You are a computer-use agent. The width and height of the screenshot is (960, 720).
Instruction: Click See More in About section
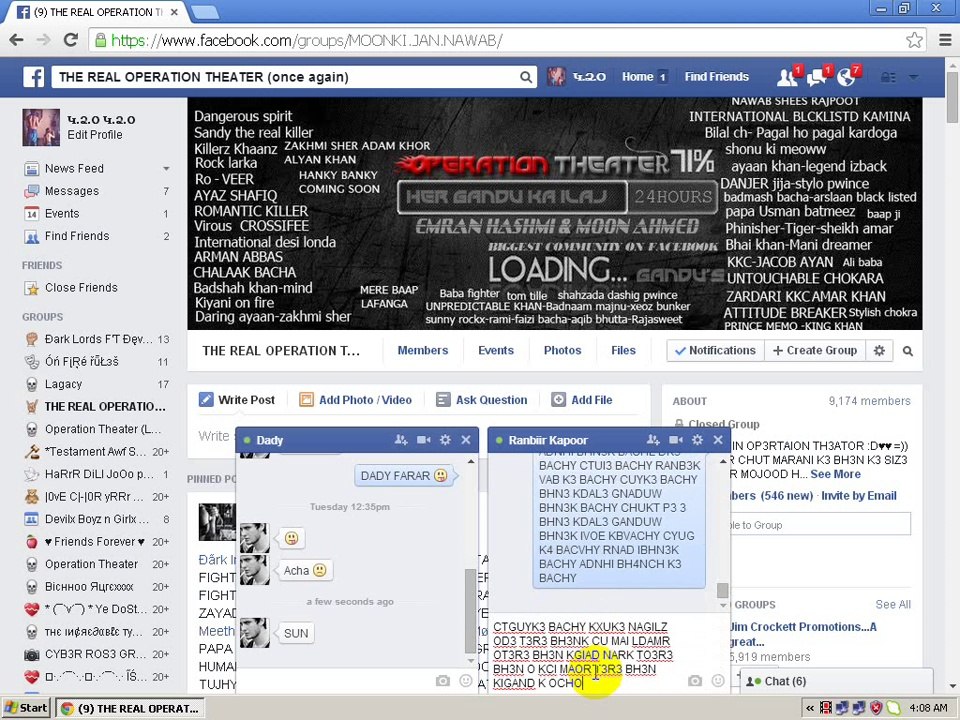click(835, 474)
